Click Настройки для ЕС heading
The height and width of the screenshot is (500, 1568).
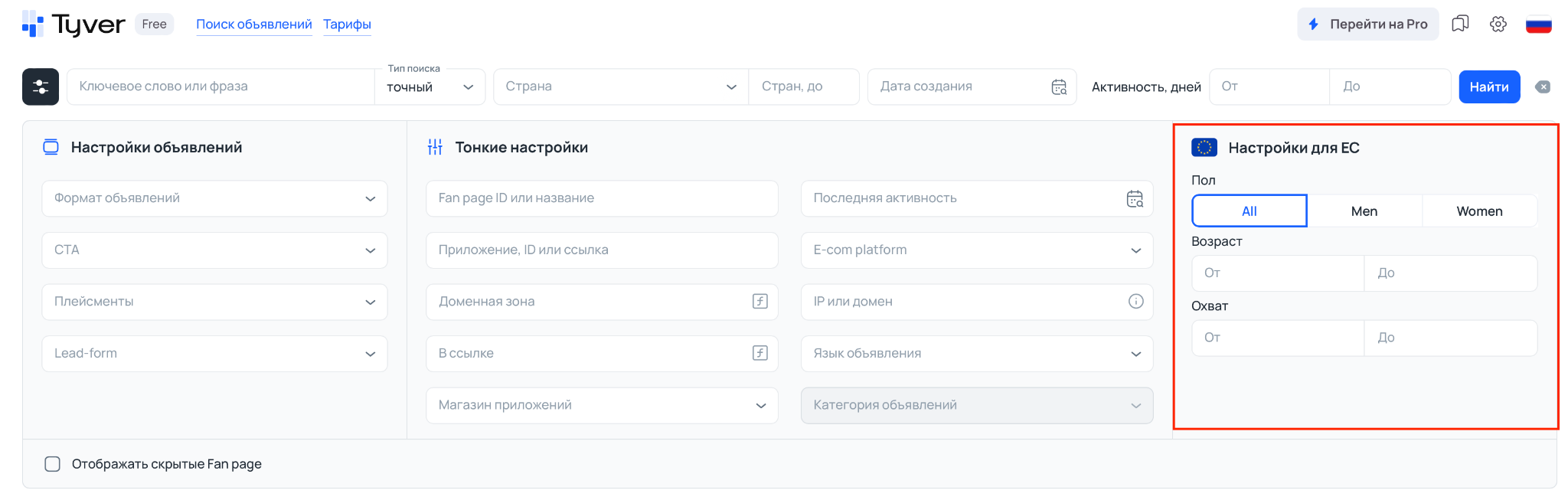(1294, 148)
